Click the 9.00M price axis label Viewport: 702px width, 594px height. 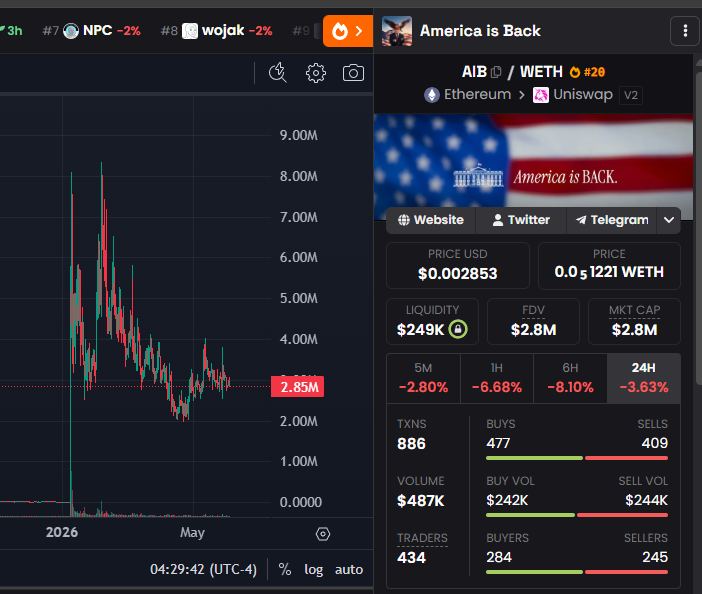(x=299, y=135)
